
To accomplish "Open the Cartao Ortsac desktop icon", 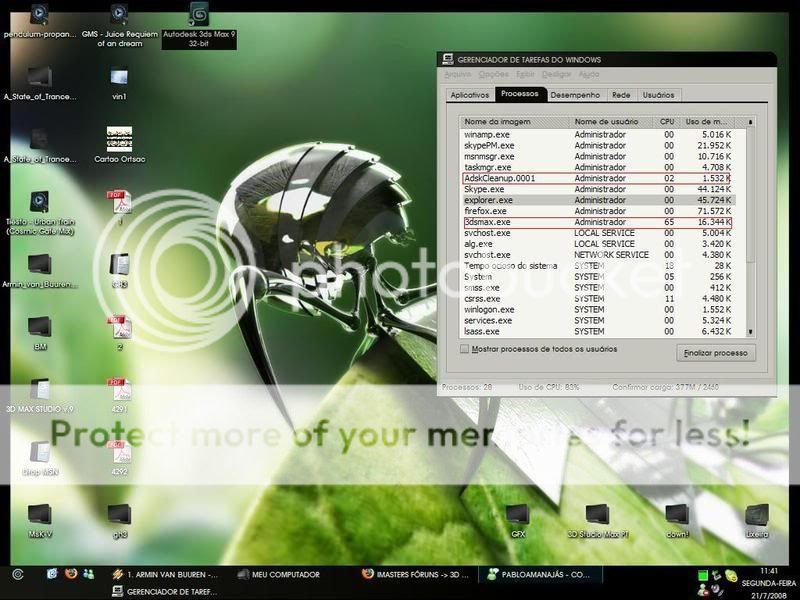I will (119, 139).
